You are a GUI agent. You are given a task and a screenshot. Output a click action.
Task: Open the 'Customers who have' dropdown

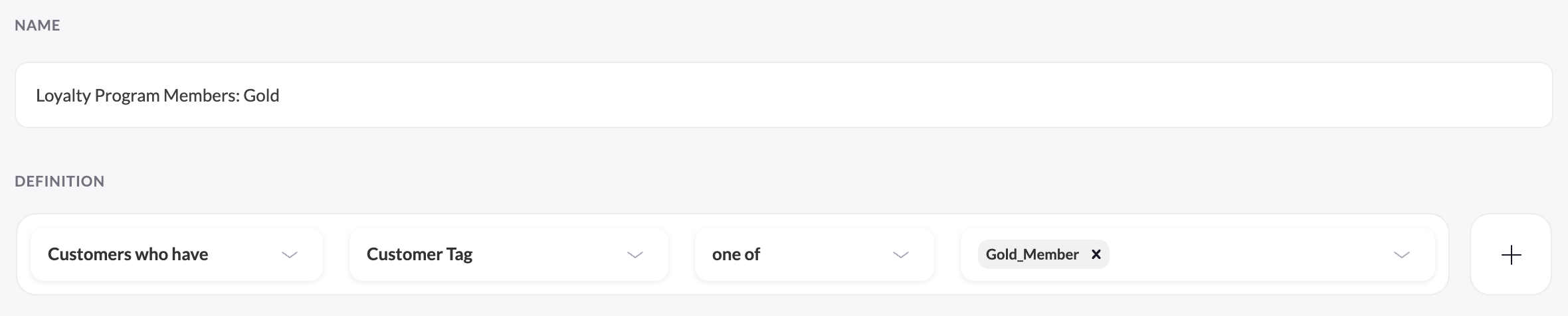(x=176, y=254)
